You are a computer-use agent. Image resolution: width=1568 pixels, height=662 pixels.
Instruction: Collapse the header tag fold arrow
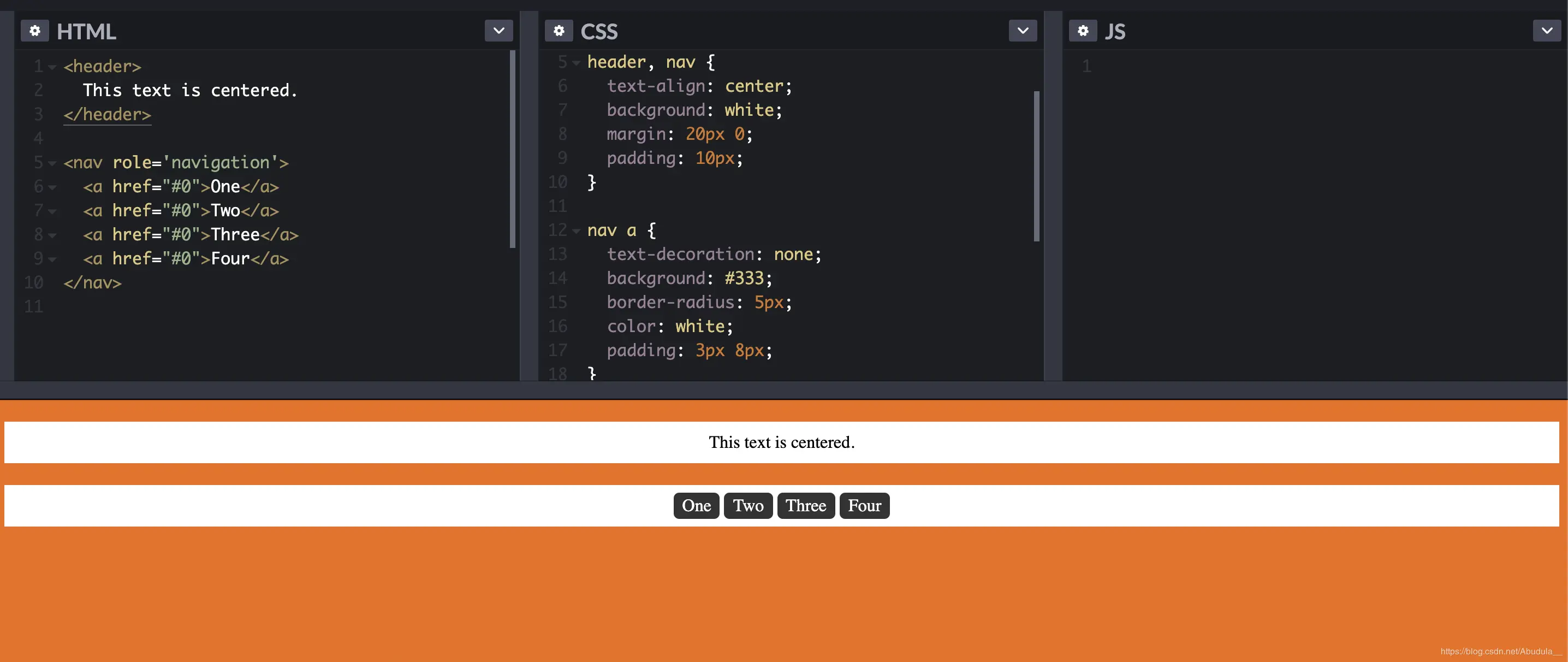click(52, 67)
